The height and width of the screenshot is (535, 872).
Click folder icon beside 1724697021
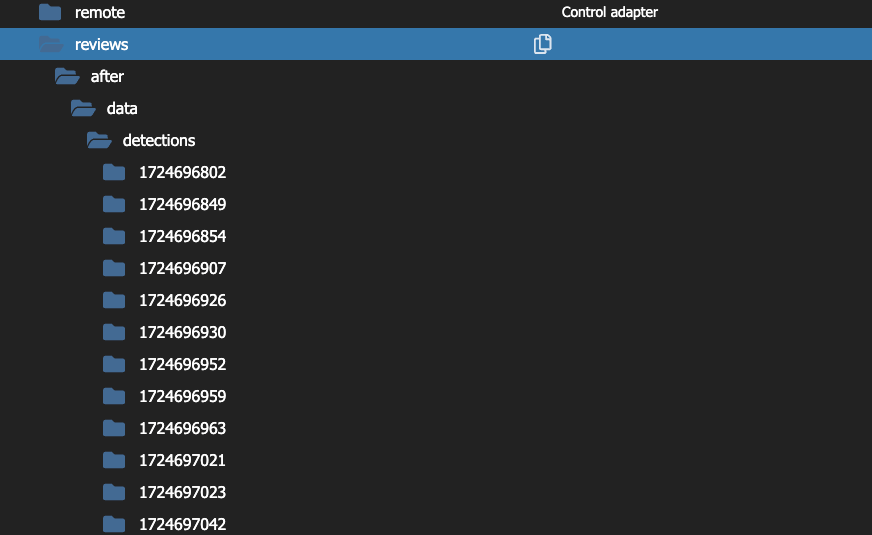pyautogui.click(x=114, y=460)
